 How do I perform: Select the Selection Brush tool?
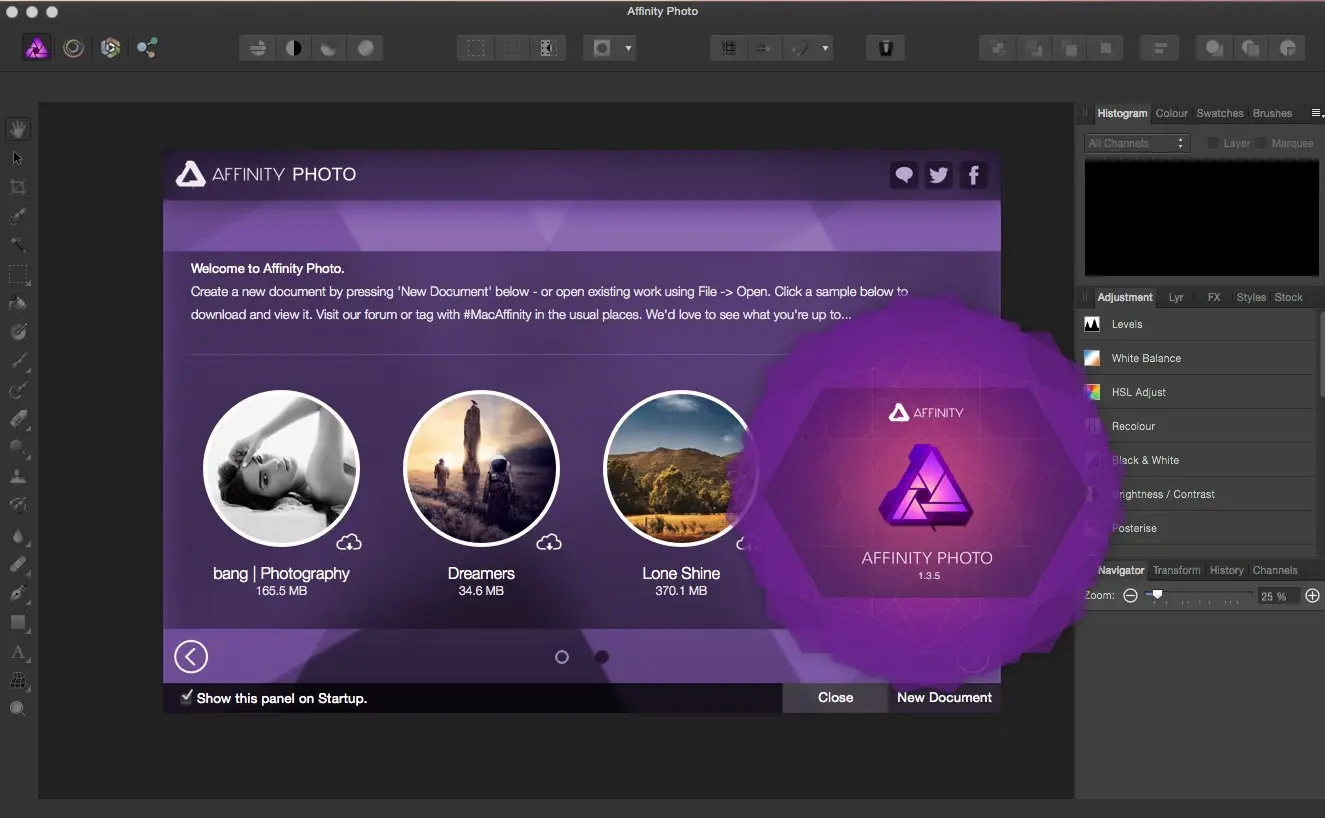point(18,216)
